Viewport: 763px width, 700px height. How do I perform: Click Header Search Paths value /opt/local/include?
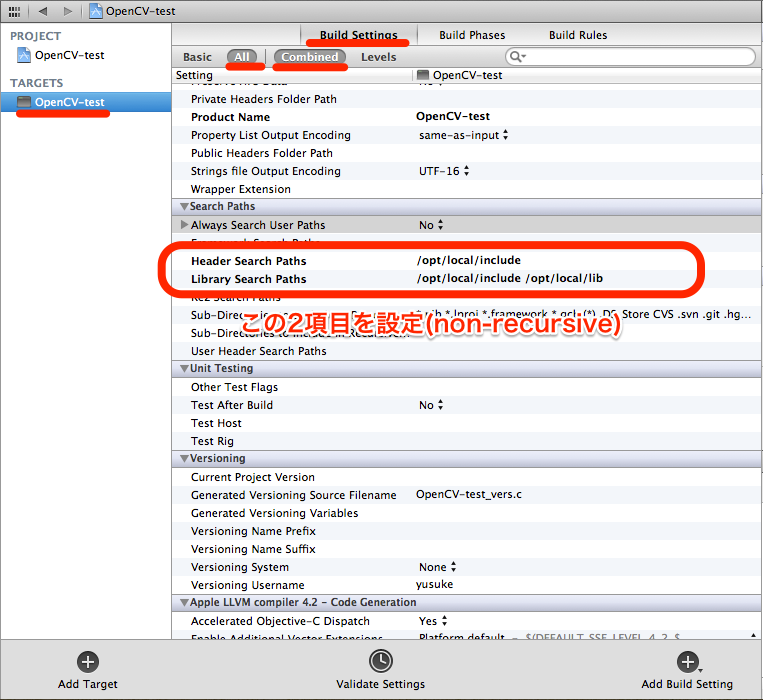[x=469, y=260]
